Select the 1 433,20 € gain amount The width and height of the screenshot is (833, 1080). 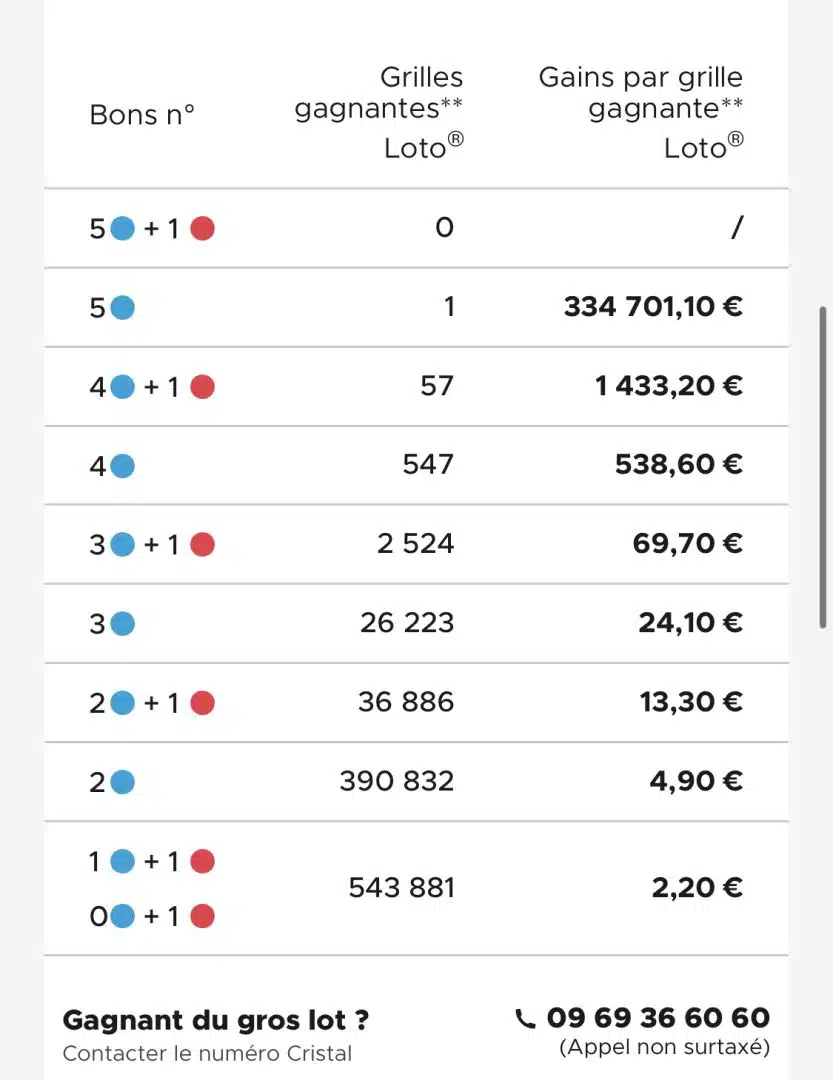pyautogui.click(x=669, y=386)
